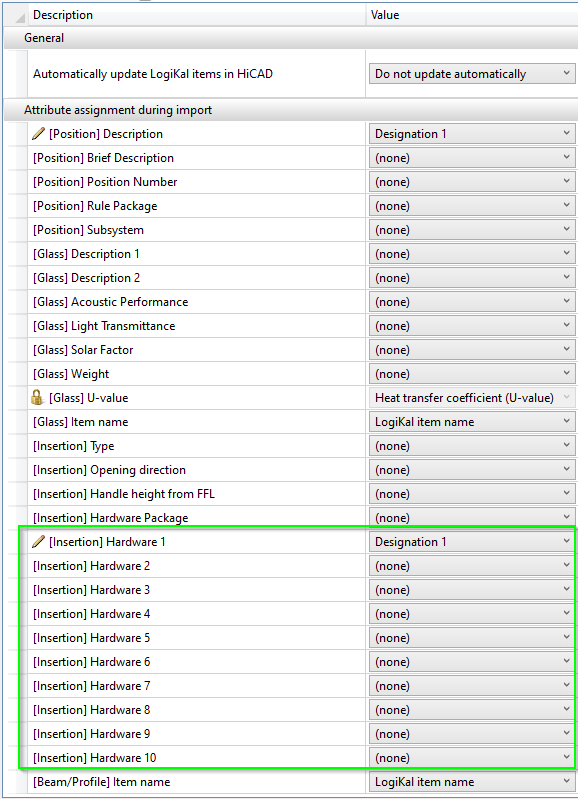This screenshot has height=799, width=578.
Task: Open the [Glass] Solar Factor dropdown
Action: coord(472,350)
